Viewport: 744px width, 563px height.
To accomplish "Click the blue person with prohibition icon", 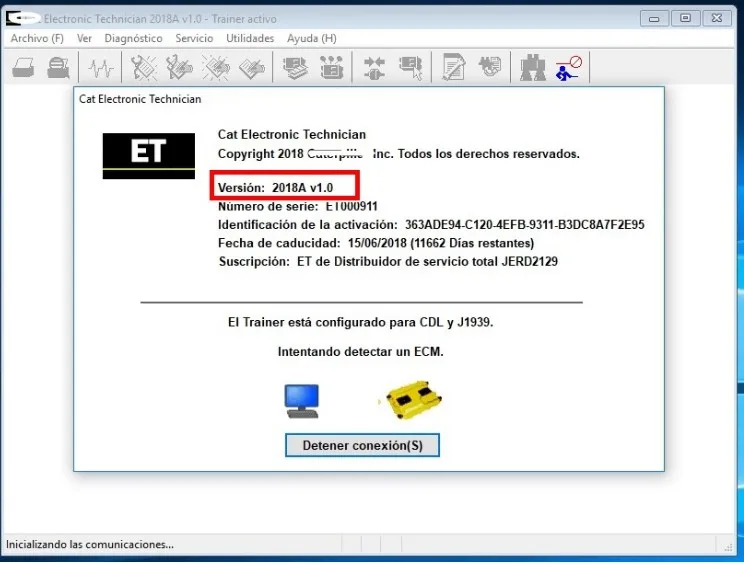I will (x=568, y=68).
